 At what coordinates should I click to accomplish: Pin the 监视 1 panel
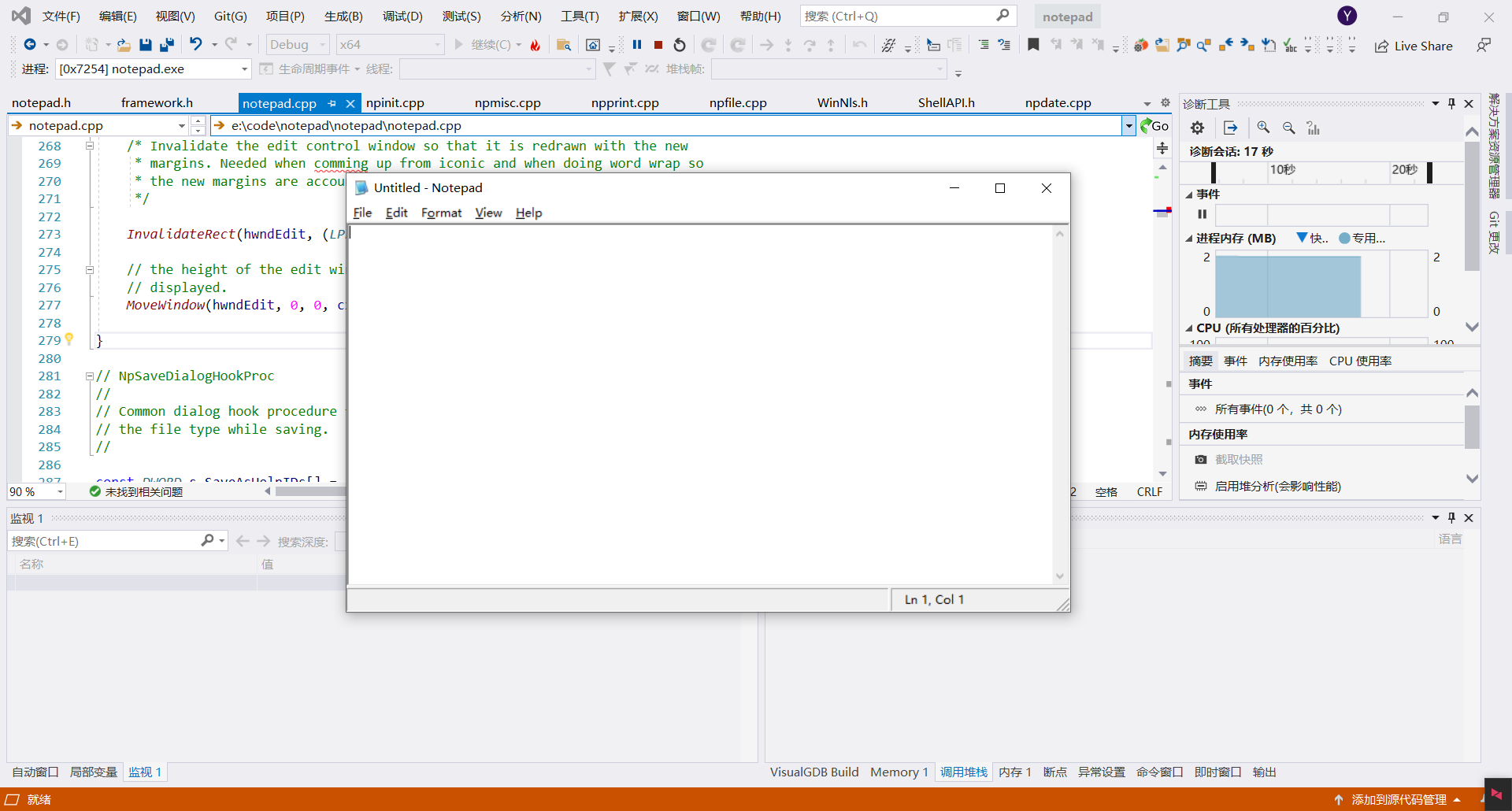[1451, 517]
